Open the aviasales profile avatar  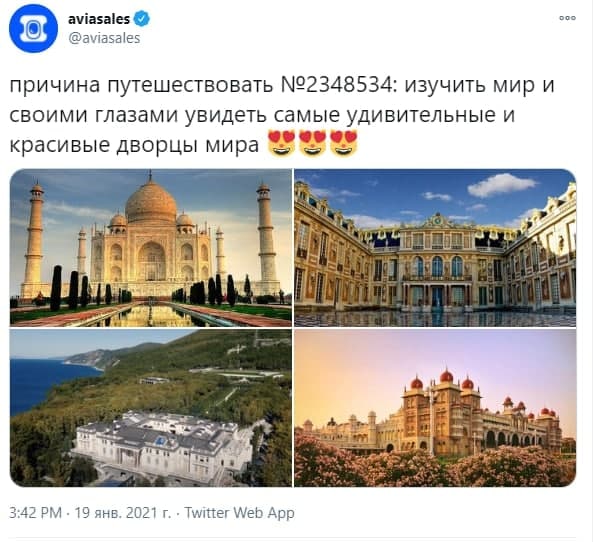click(x=33, y=29)
